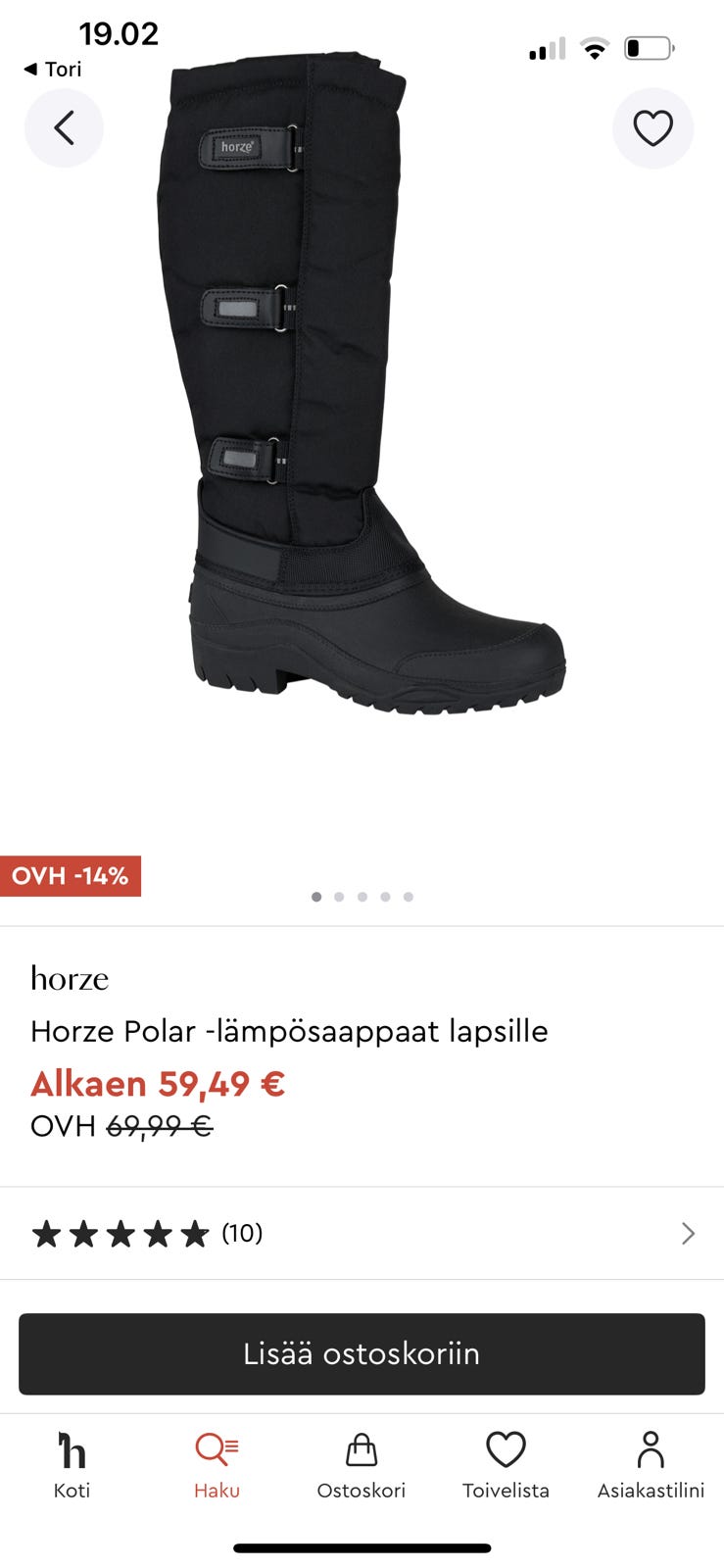Open the Koti home tab
Screen dimensions: 724x1568
72,1465
